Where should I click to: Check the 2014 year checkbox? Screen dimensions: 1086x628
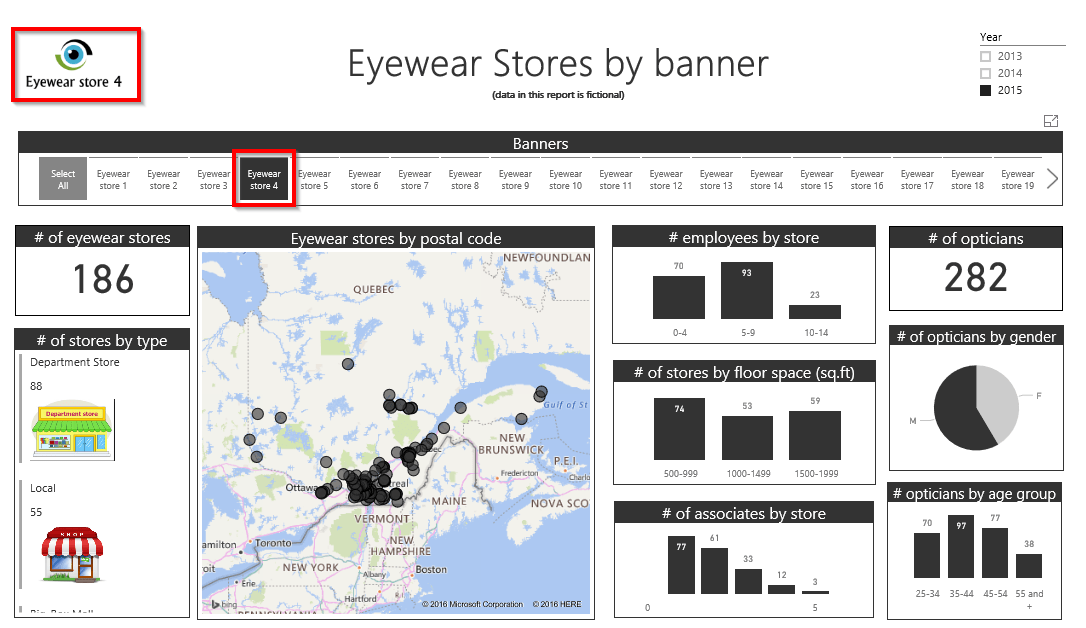tap(986, 74)
